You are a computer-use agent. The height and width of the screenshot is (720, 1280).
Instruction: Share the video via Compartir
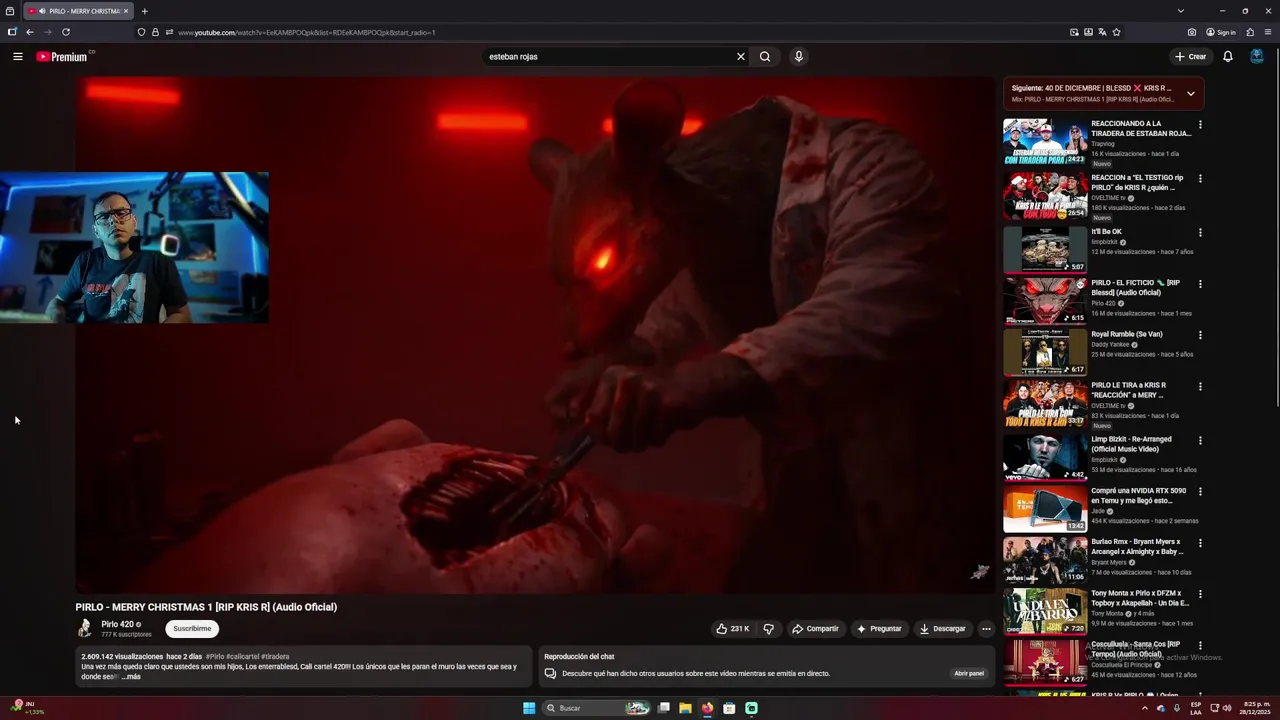point(815,629)
